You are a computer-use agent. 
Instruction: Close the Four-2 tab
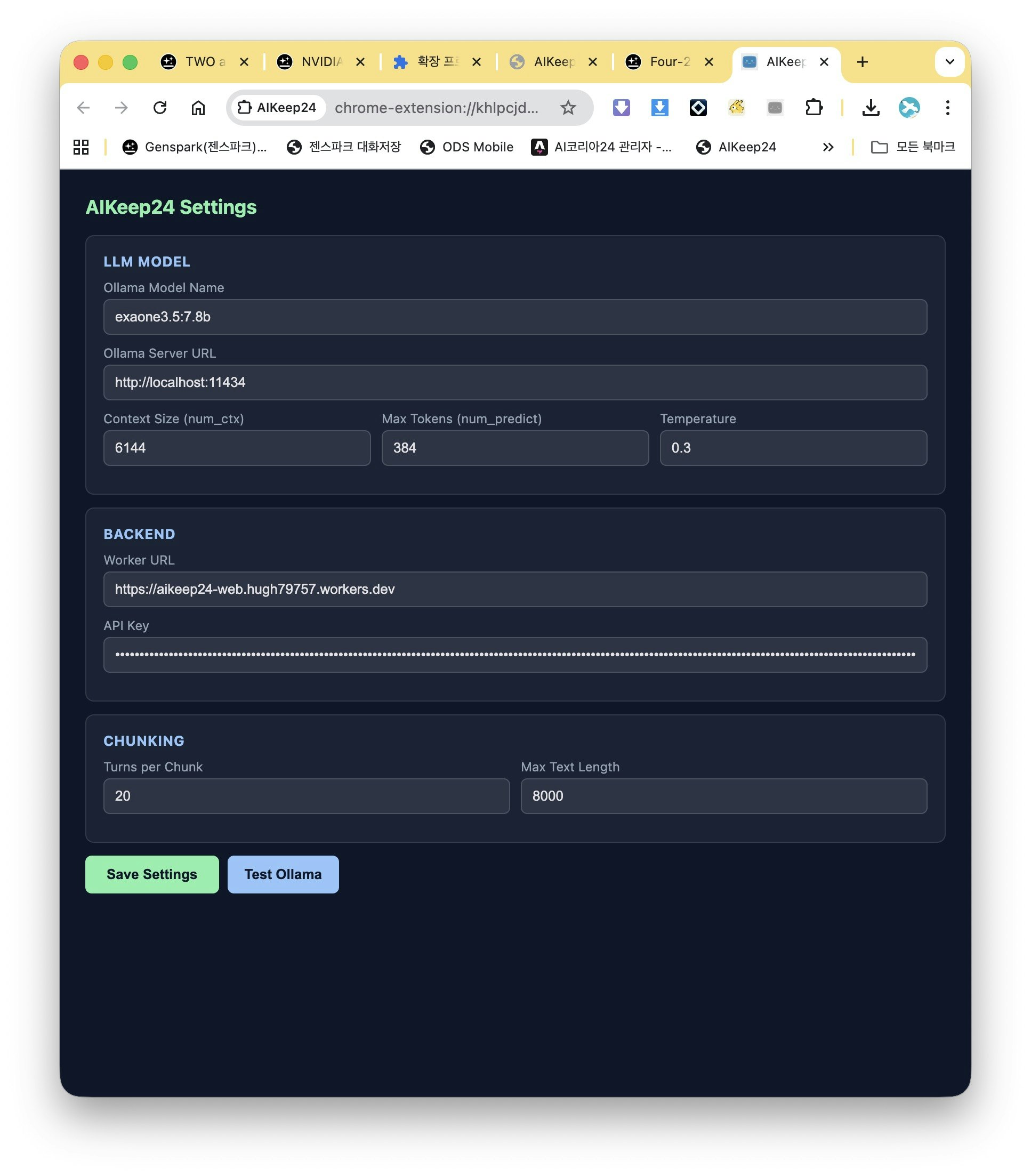click(709, 61)
